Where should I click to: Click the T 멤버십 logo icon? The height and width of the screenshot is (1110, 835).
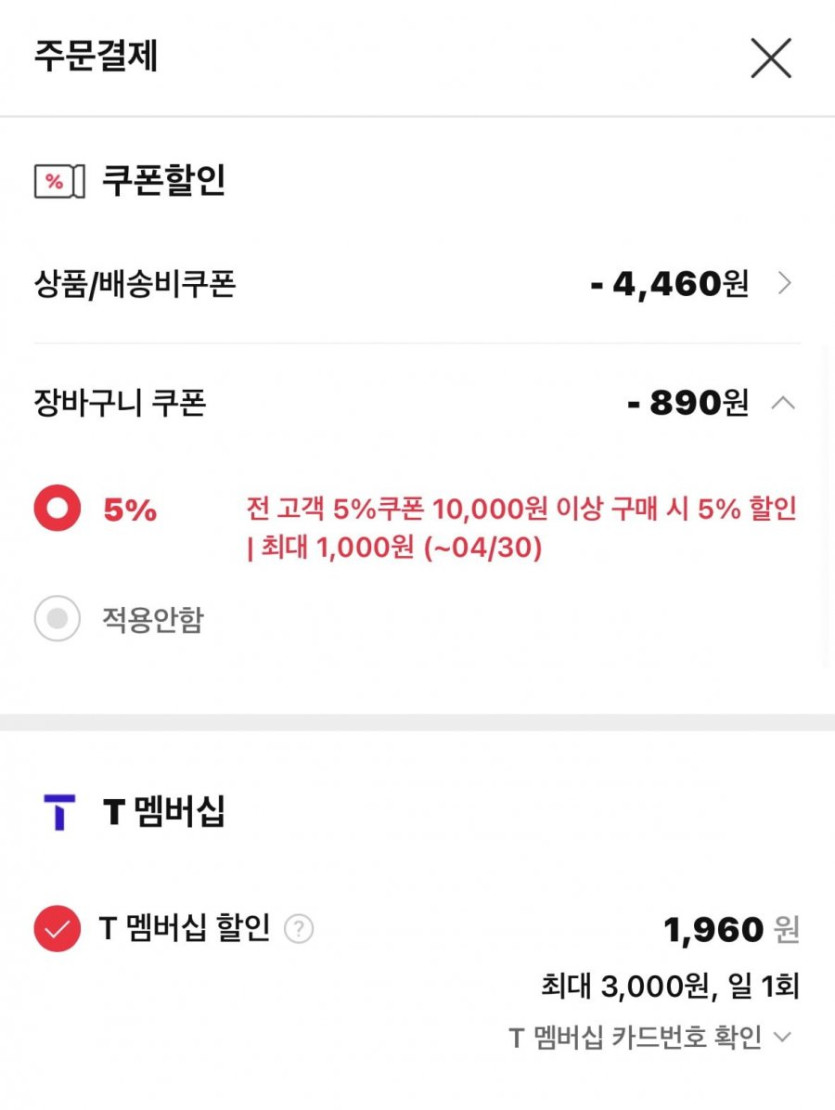coord(59,812)
